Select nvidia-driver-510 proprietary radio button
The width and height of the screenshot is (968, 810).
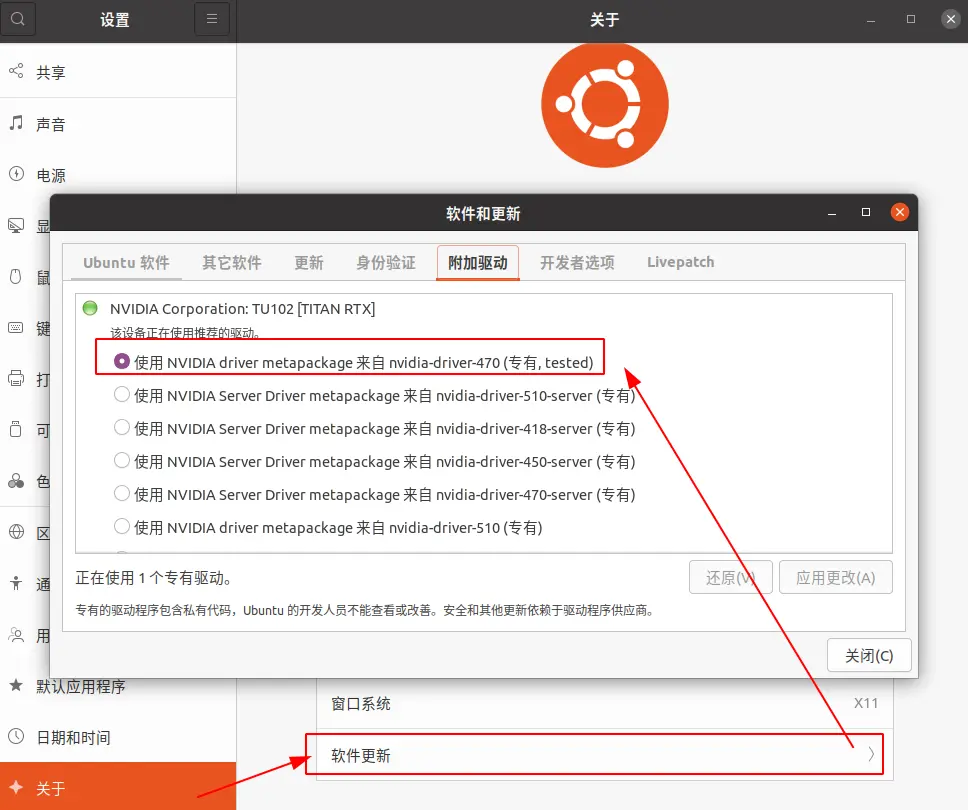point(122,526)
